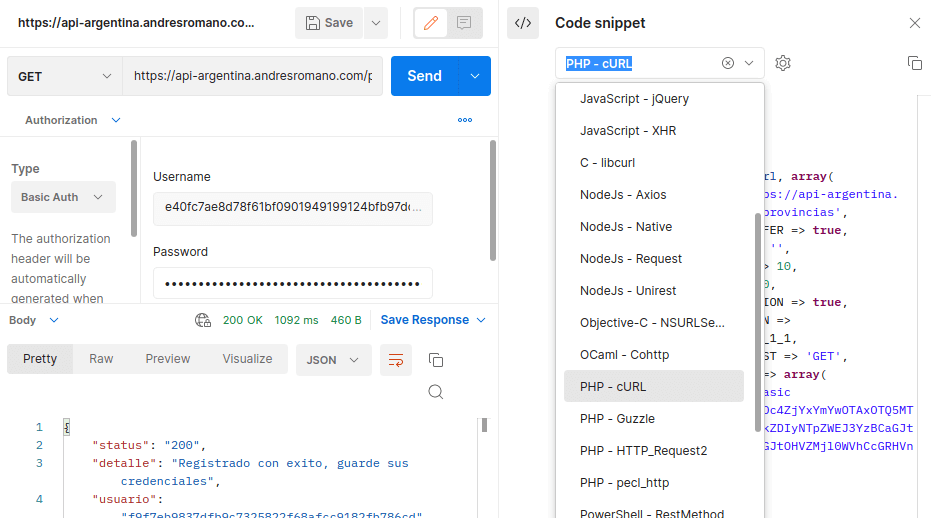The width and height of the screenshot is (939, 518).
Task: Click the 1092 ms response time
Action: click(x=296, y=320)
